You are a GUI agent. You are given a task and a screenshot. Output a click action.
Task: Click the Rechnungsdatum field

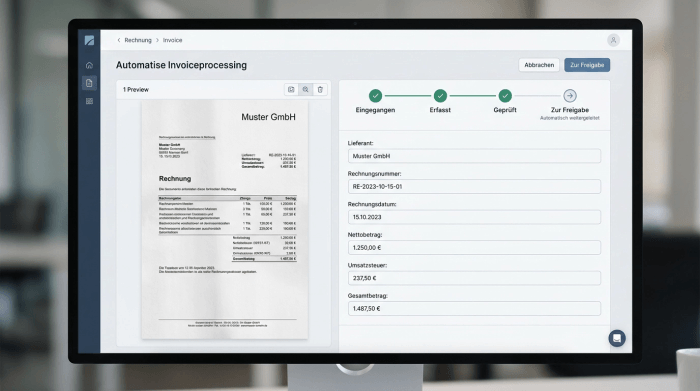point(474,217)
